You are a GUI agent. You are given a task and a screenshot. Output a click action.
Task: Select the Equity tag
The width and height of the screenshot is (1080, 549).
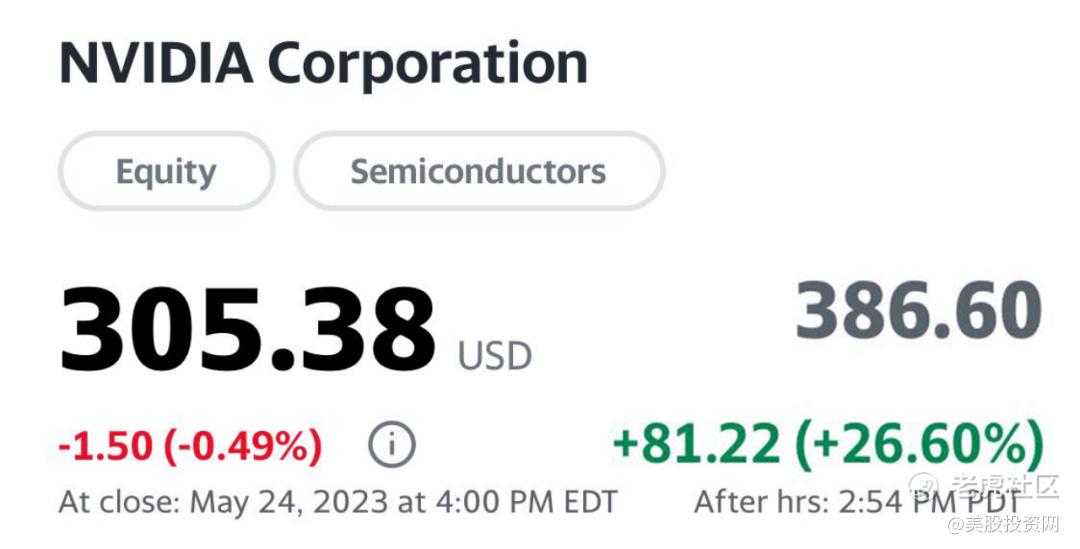166,172
